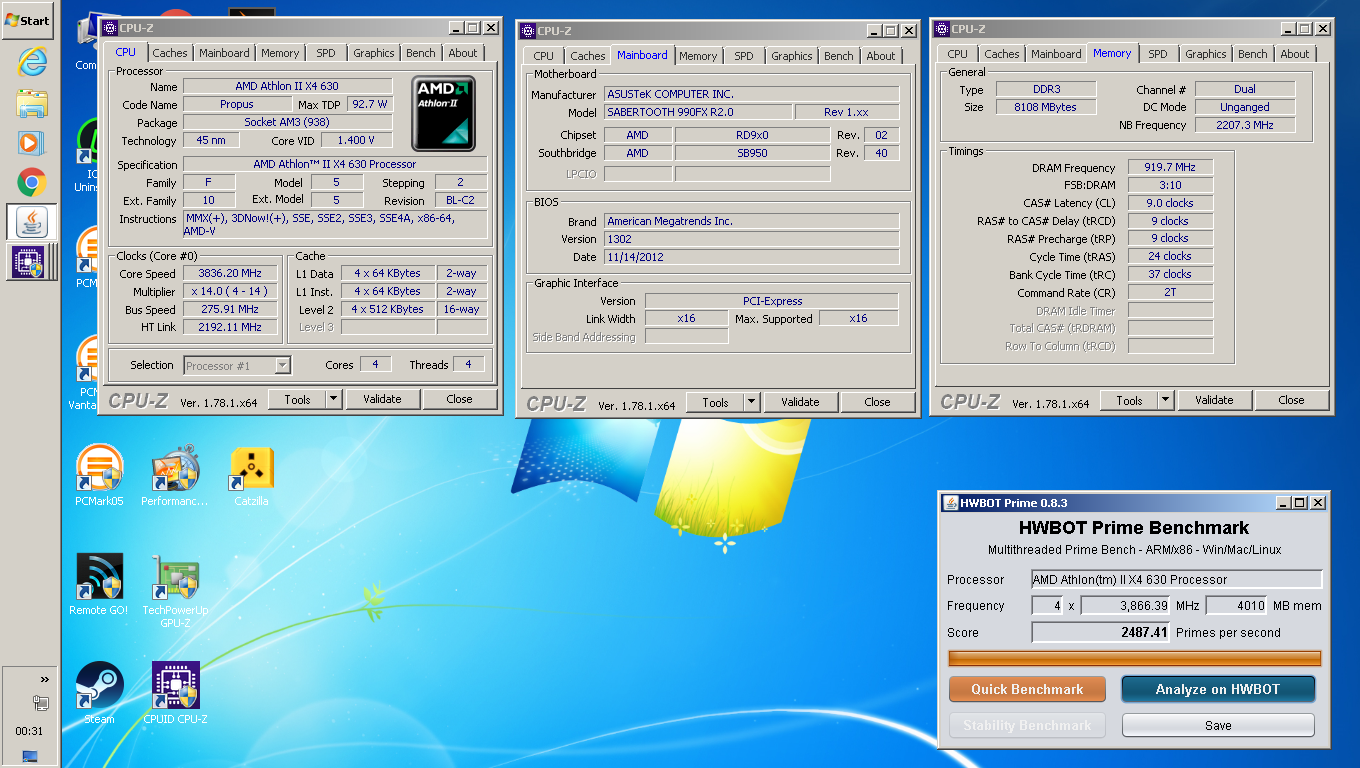Open Google Chrome from the taskbar
The image size is (1360, 768).
[31, 182]
